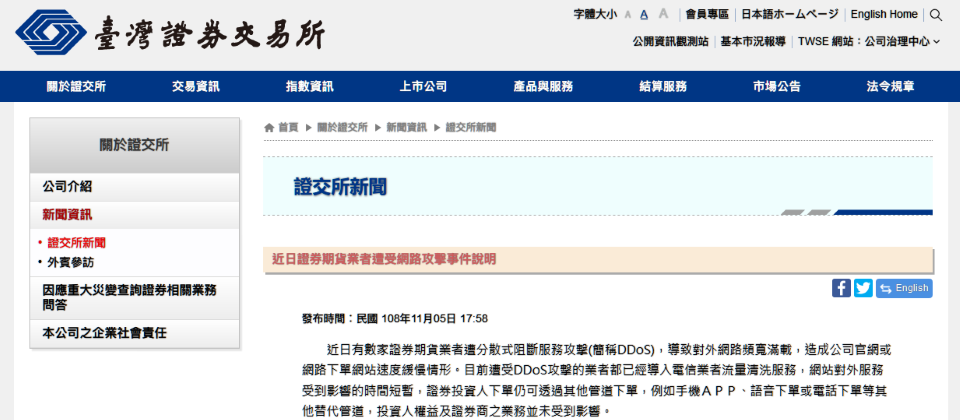Image resolution: width=960 pixels, height=420 pixels.
Task: Select largest font size A
Action: pyautogui.click(x=664, y=13)
